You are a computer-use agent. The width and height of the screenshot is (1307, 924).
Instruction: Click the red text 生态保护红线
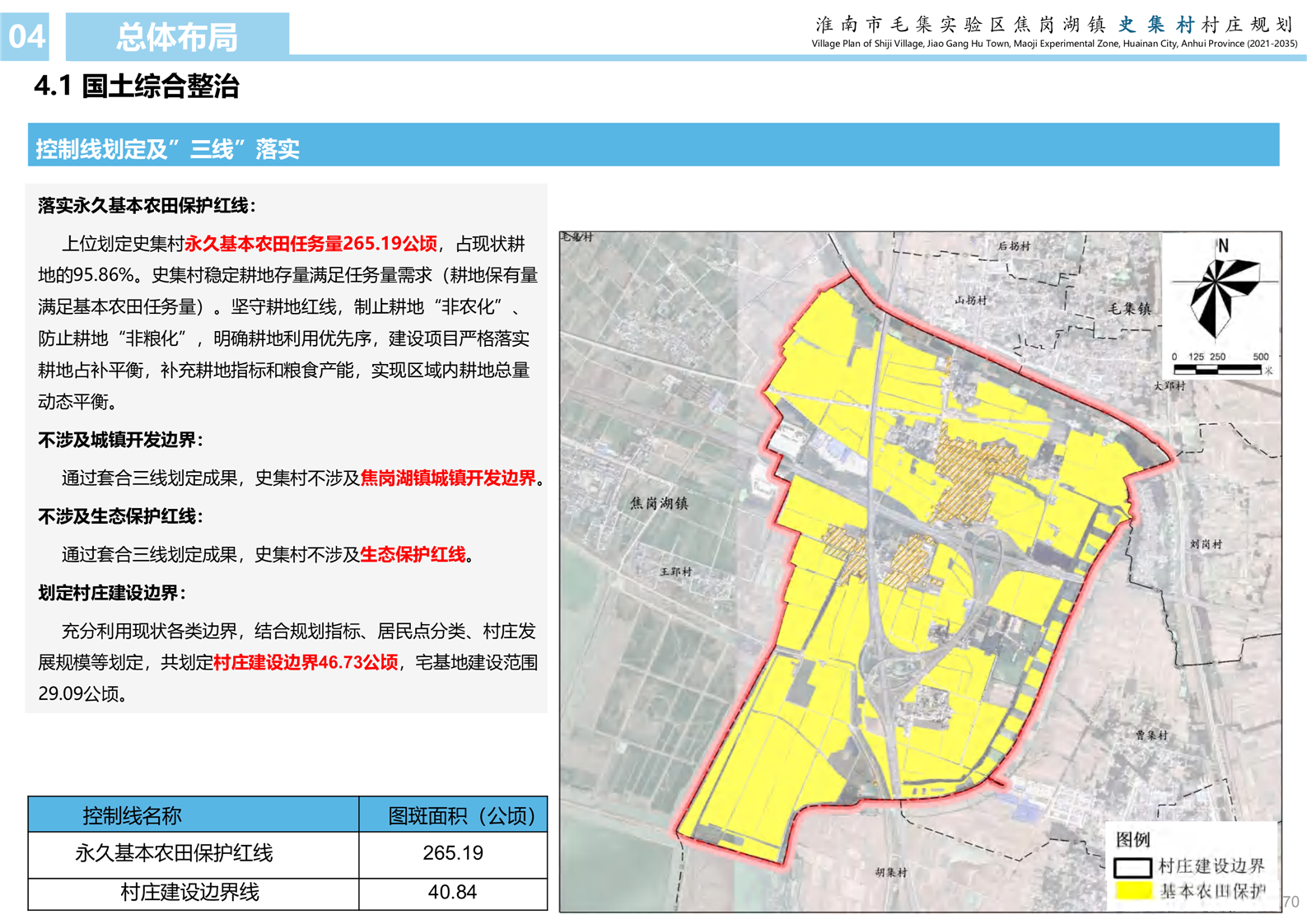click(413, 555)
